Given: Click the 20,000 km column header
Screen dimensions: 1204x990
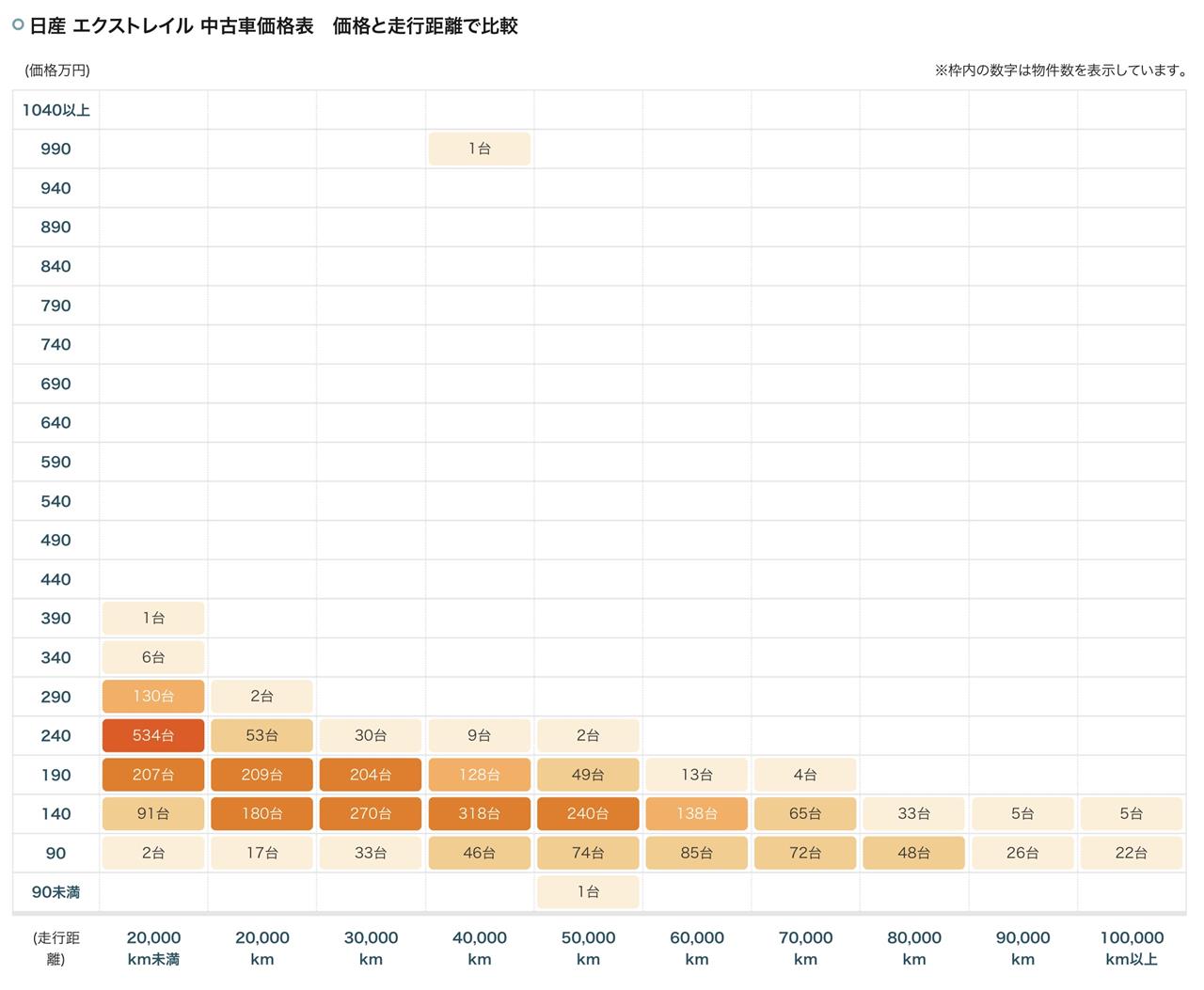Looking at the screenshot, I should click(262, 949).
